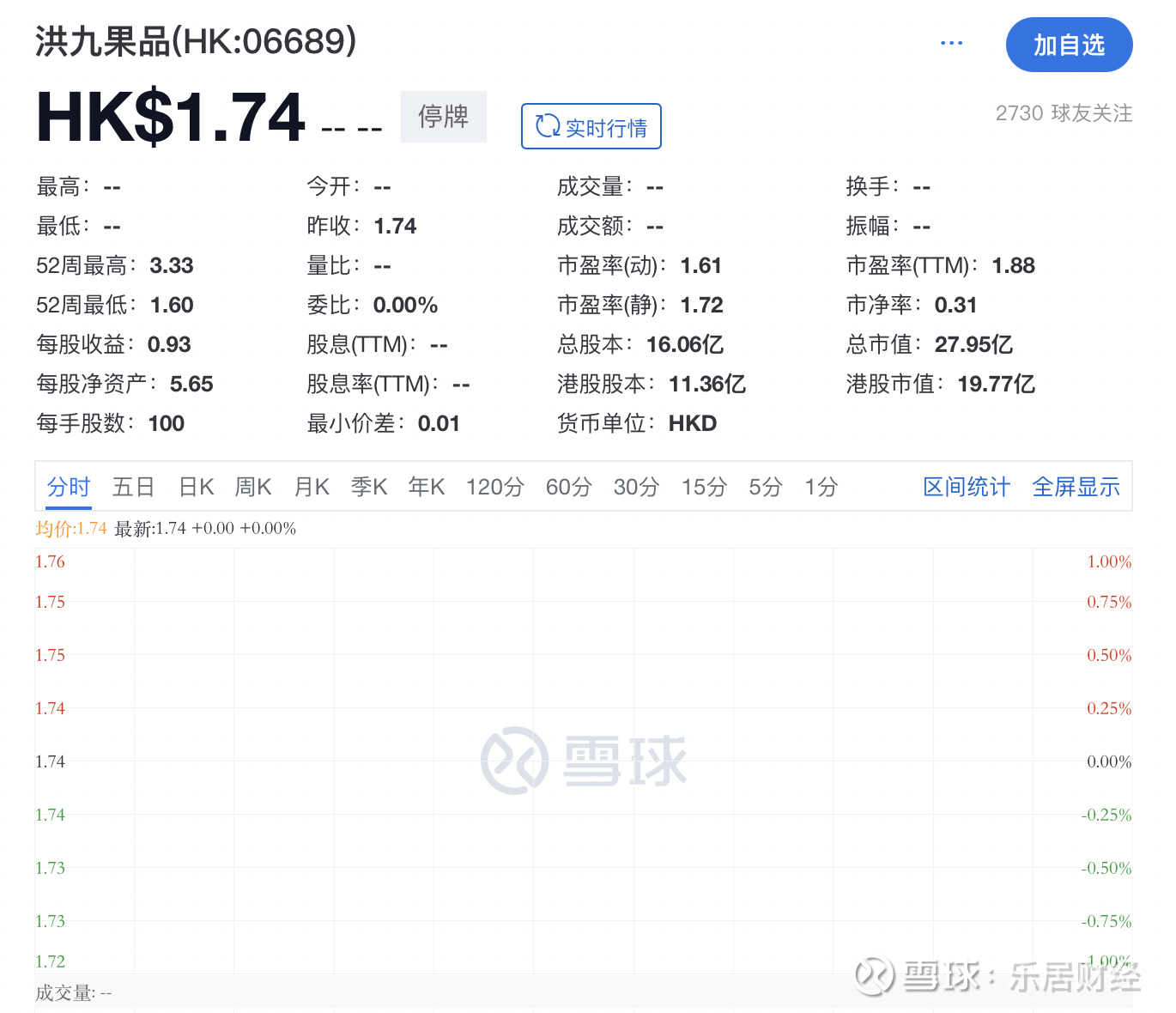The width and height of the screenshot is (1176, 1013).
Task: Switch to the 120分 chart tab
Action: point(495,488)
